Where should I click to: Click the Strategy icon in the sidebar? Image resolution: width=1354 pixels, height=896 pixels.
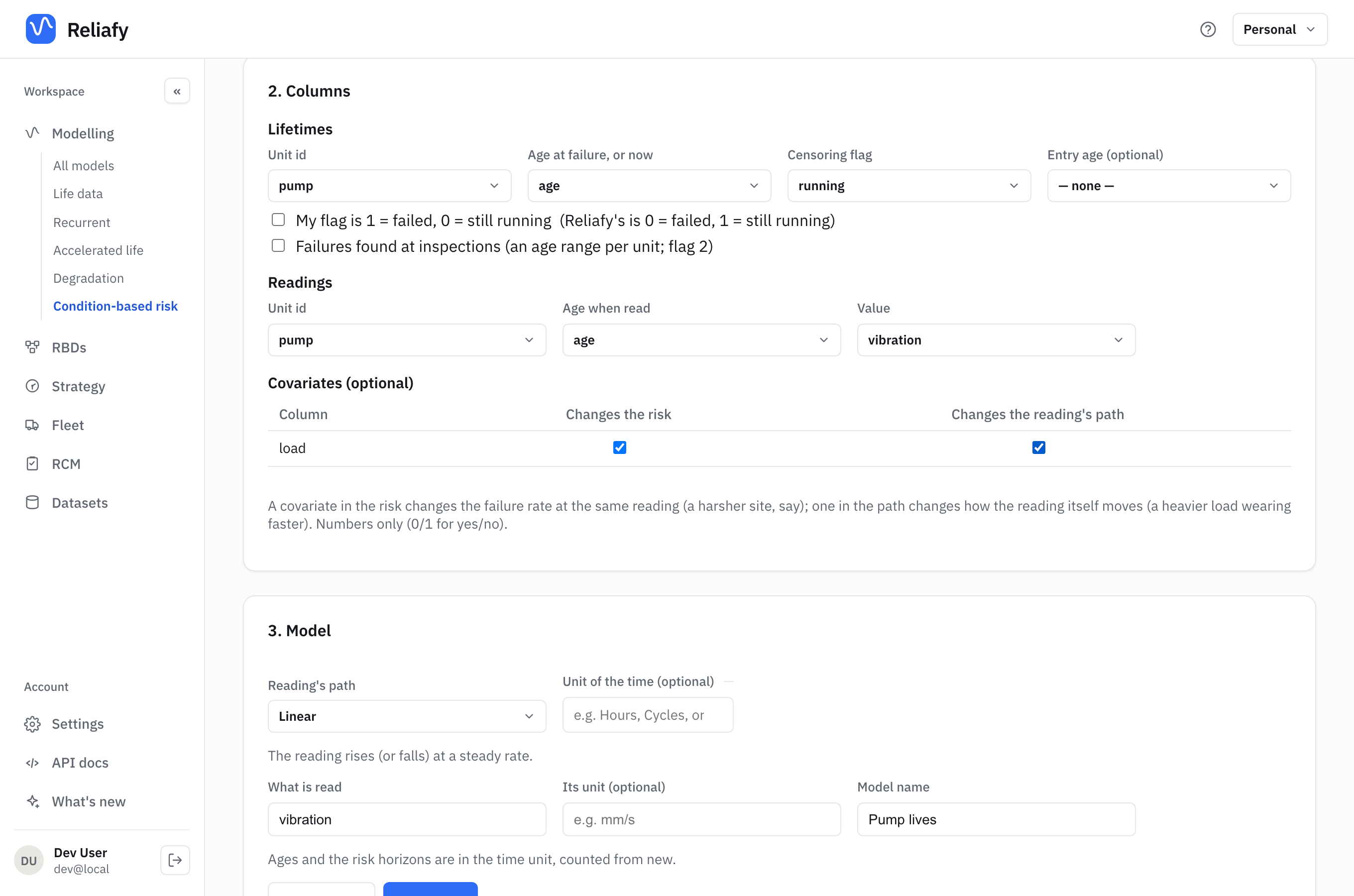[x=32, y=386]
